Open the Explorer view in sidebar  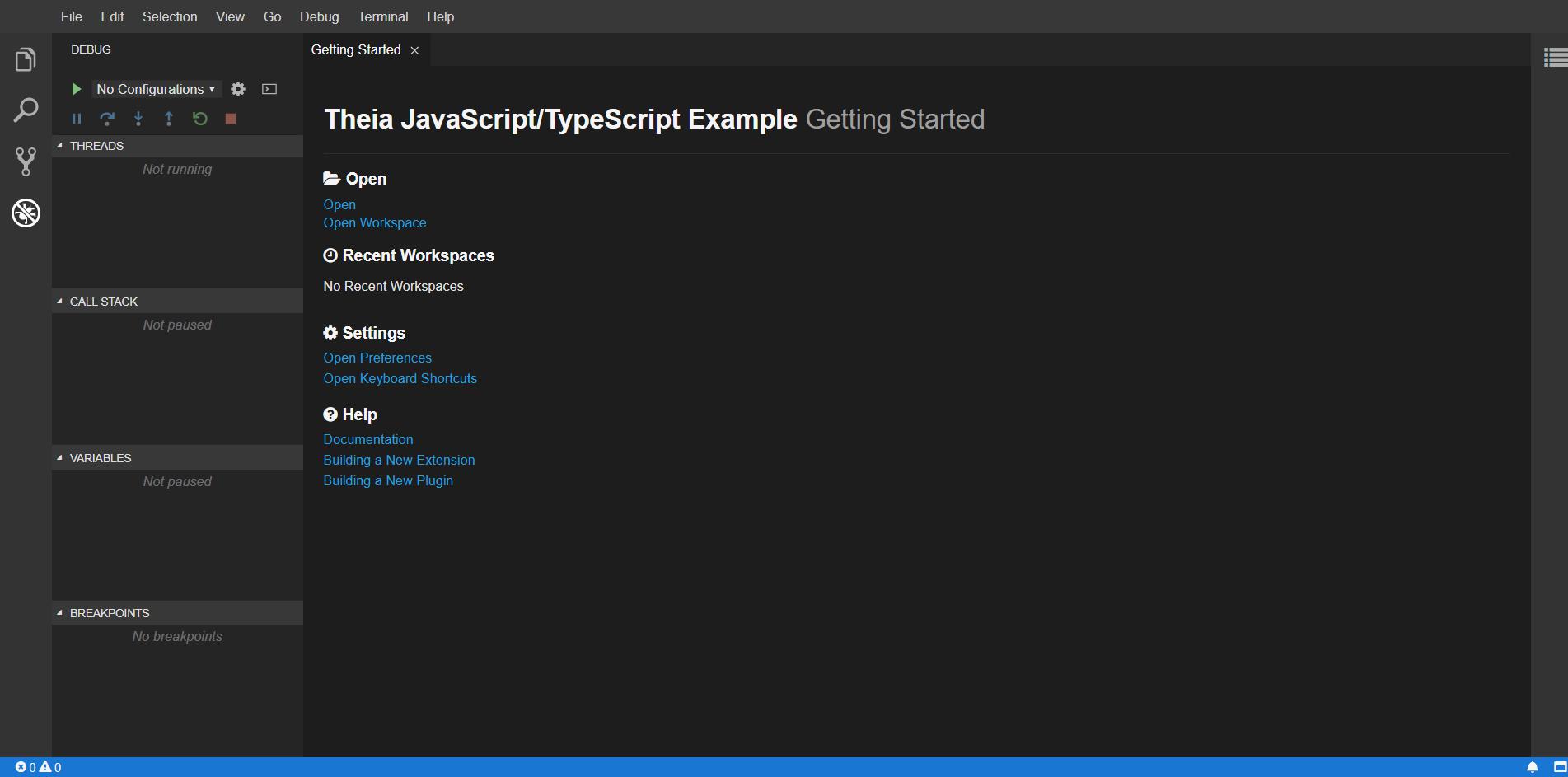coord(26,60)
